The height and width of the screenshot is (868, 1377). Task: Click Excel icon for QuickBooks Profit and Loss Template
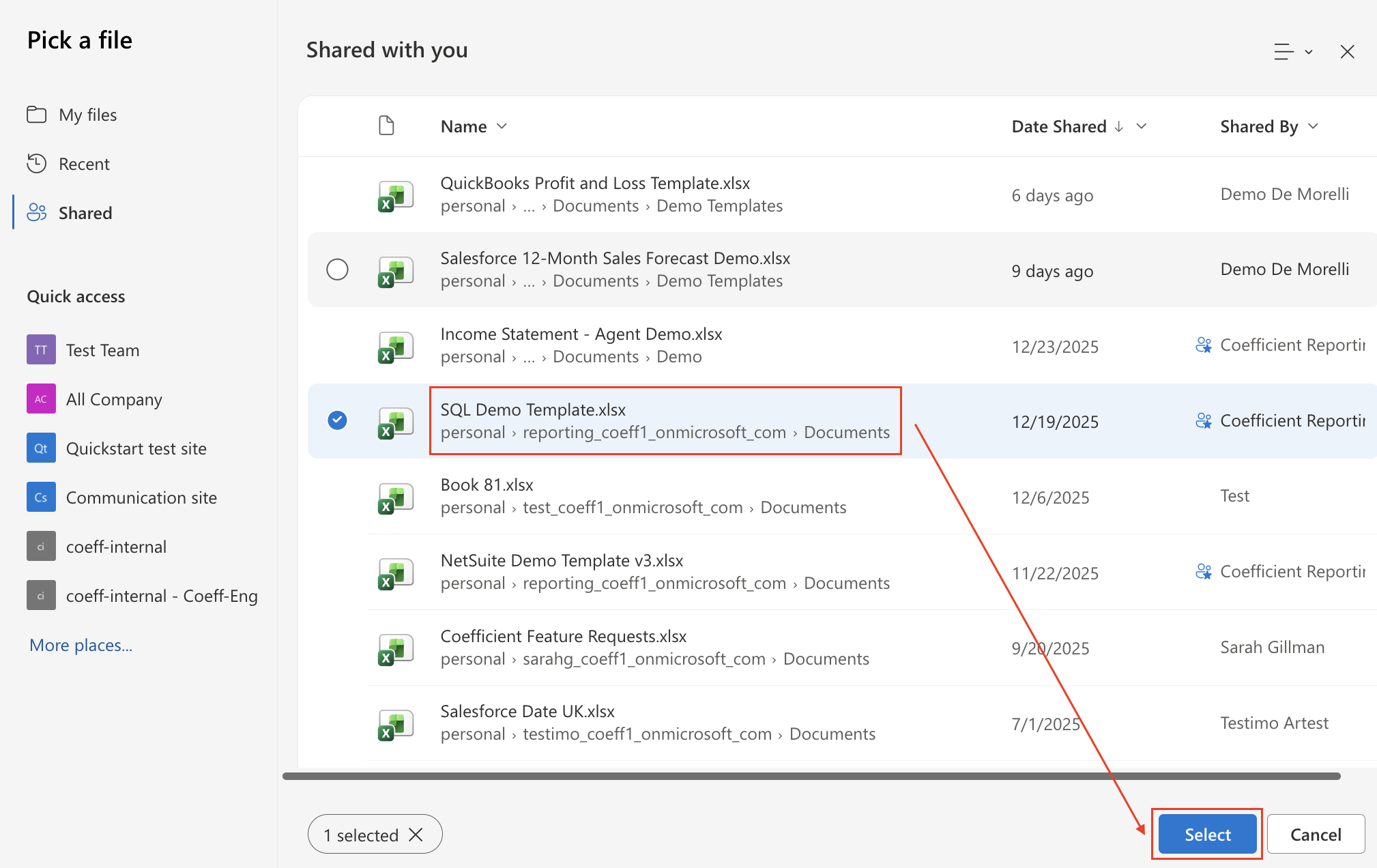pos(395,196)
